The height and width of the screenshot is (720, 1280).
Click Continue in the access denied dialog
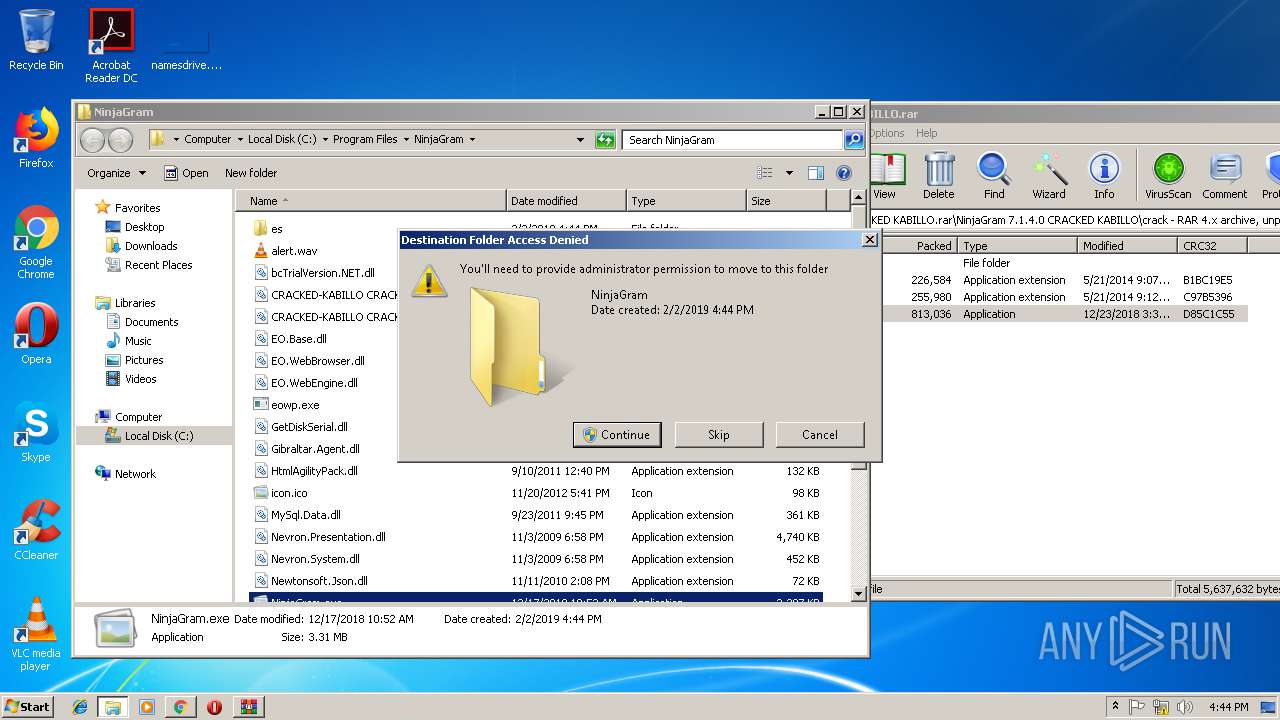pyautogui.click(x=617, y=434)
